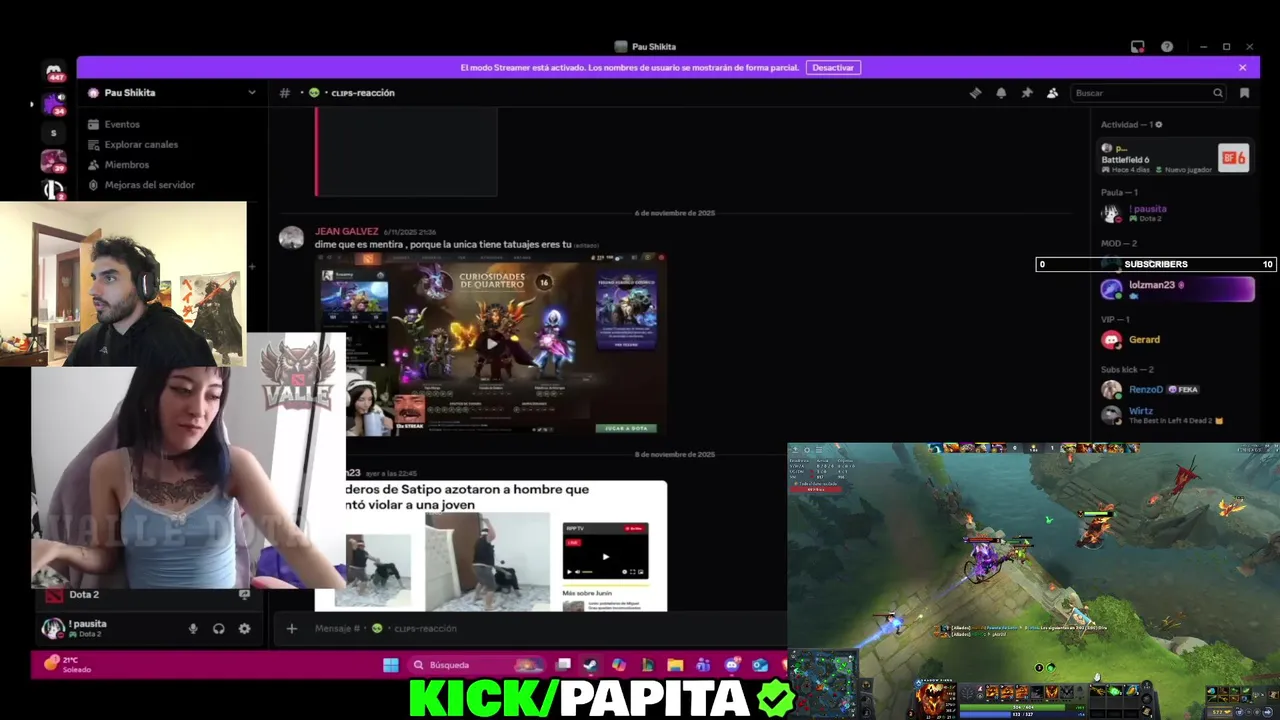Open Discord direct messages home icon
This screenshot has height=720, width=1280.
point(54,72)
